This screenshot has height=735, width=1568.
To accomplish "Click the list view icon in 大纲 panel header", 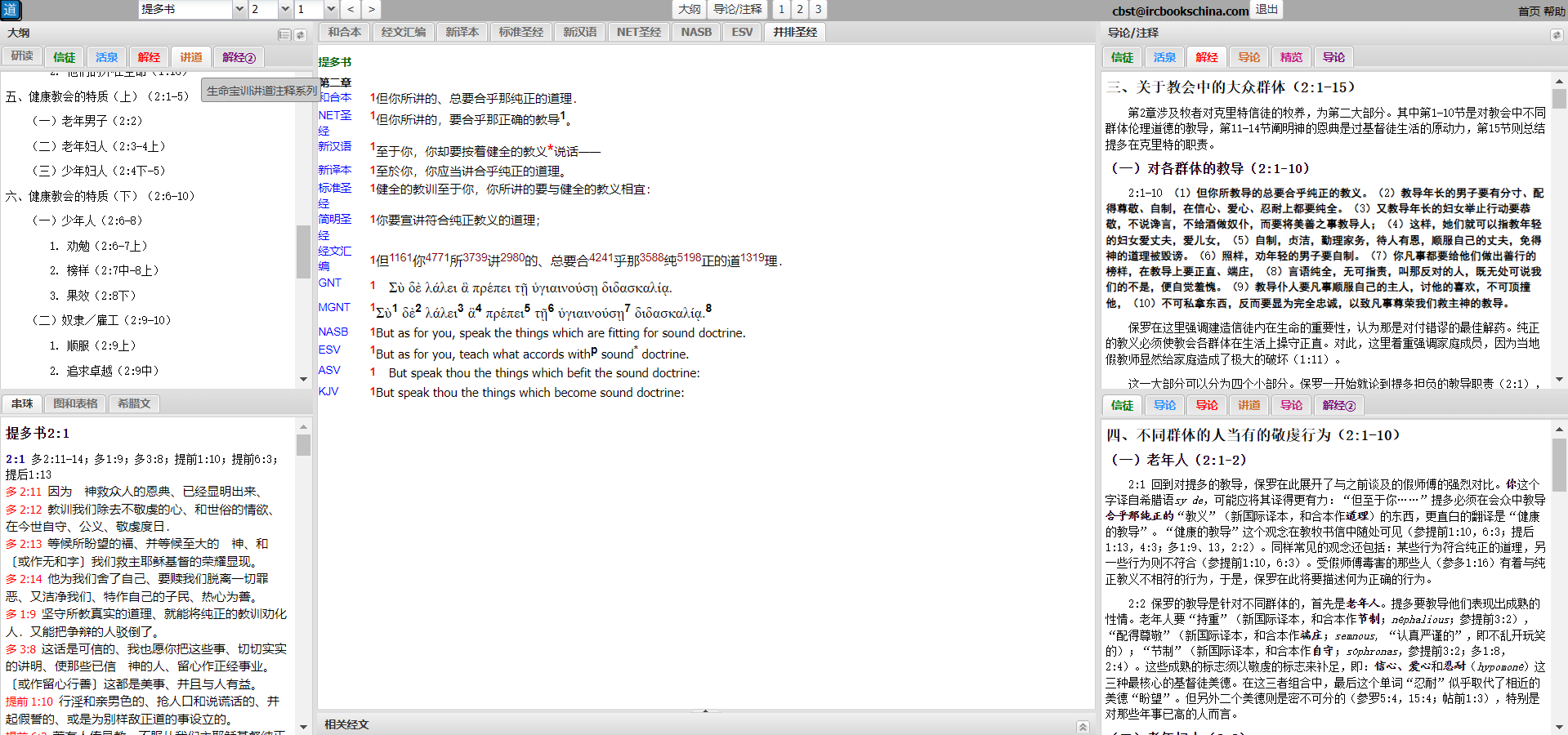I will pos(284,34).
